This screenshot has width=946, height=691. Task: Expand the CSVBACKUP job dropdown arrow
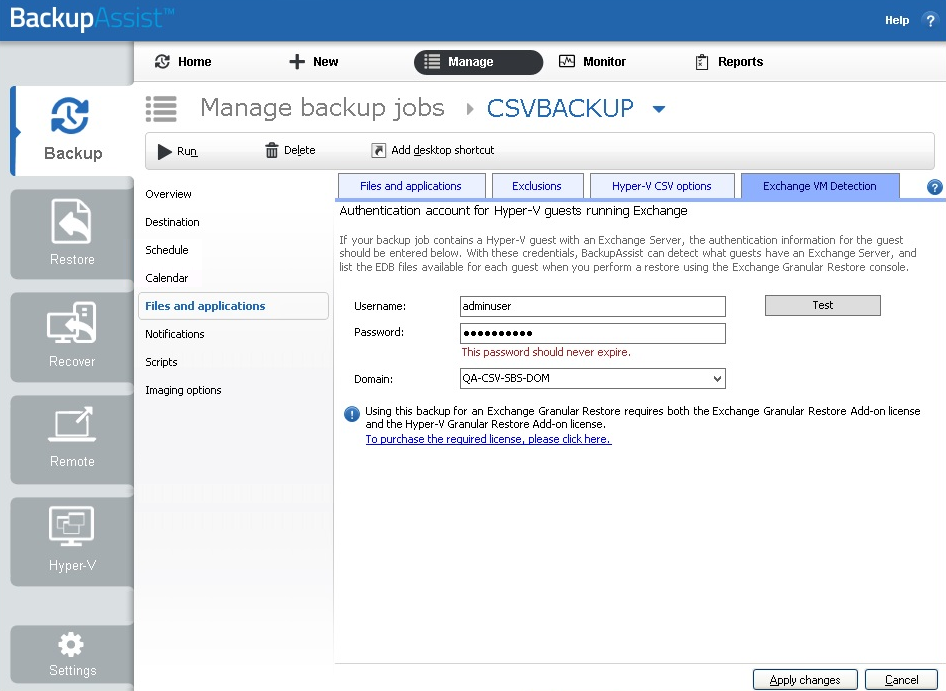tap(659, 109)
